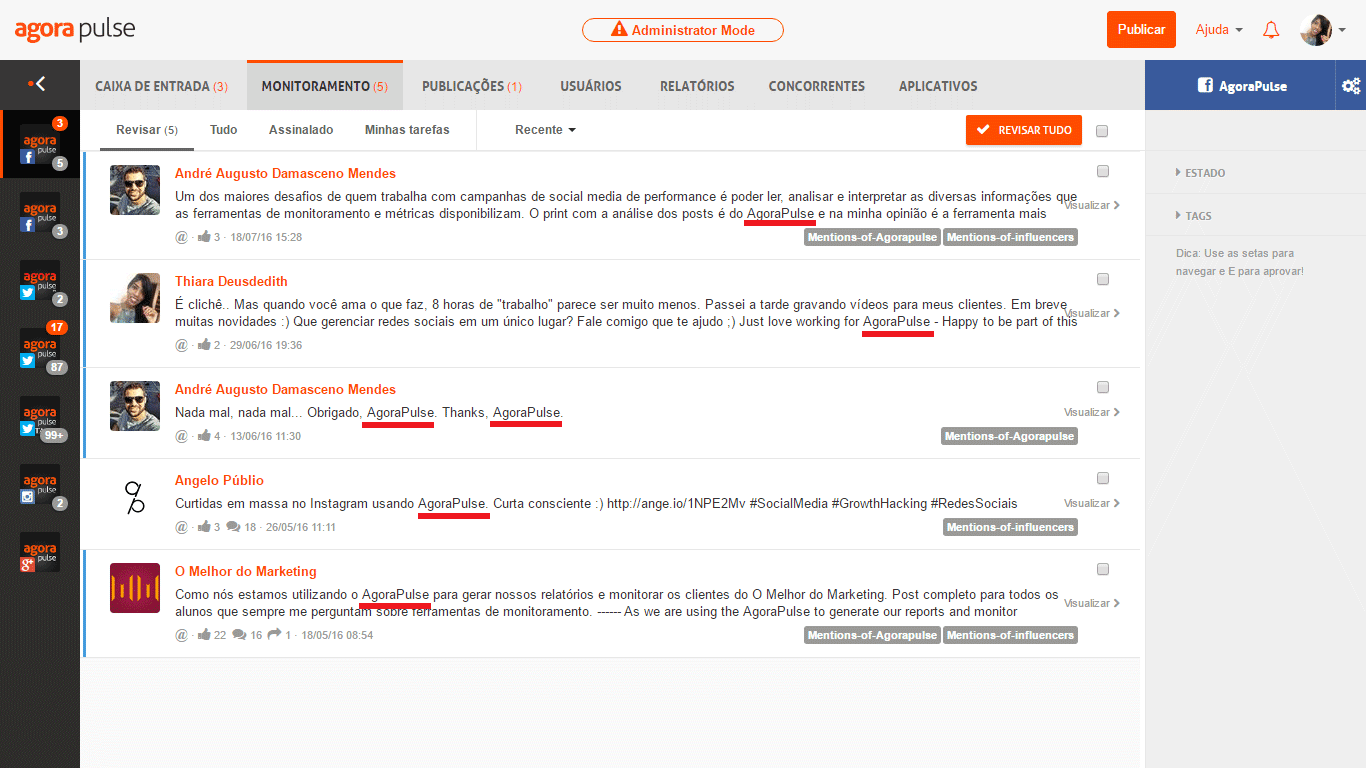Viewport: 1366px width, 768px height.
Task: Tick the select-all checkbox beside Revisar Tudo
Action: [1102, 131]
